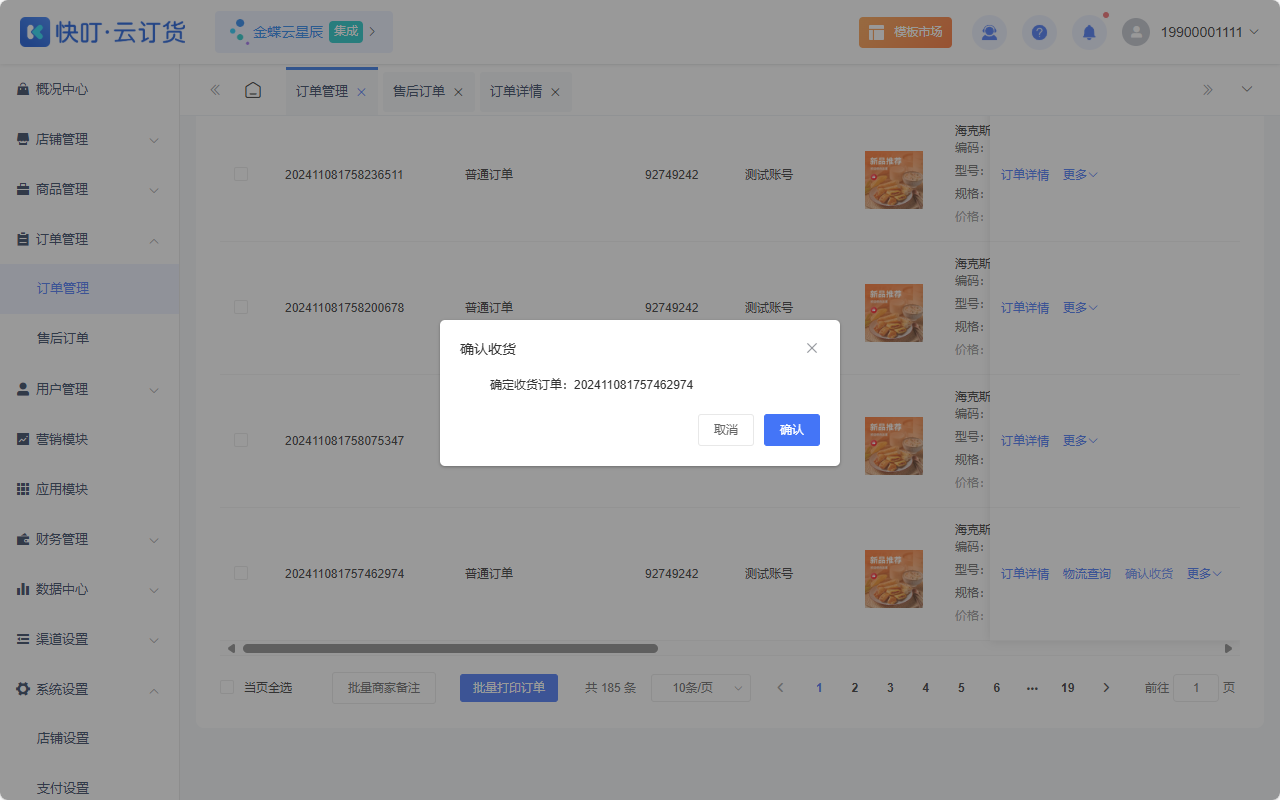Image resolution: width=1280 pixels, height=800 pixels.
Task: Open the account 19900001111 dropdown
Action: point(1208,32)
